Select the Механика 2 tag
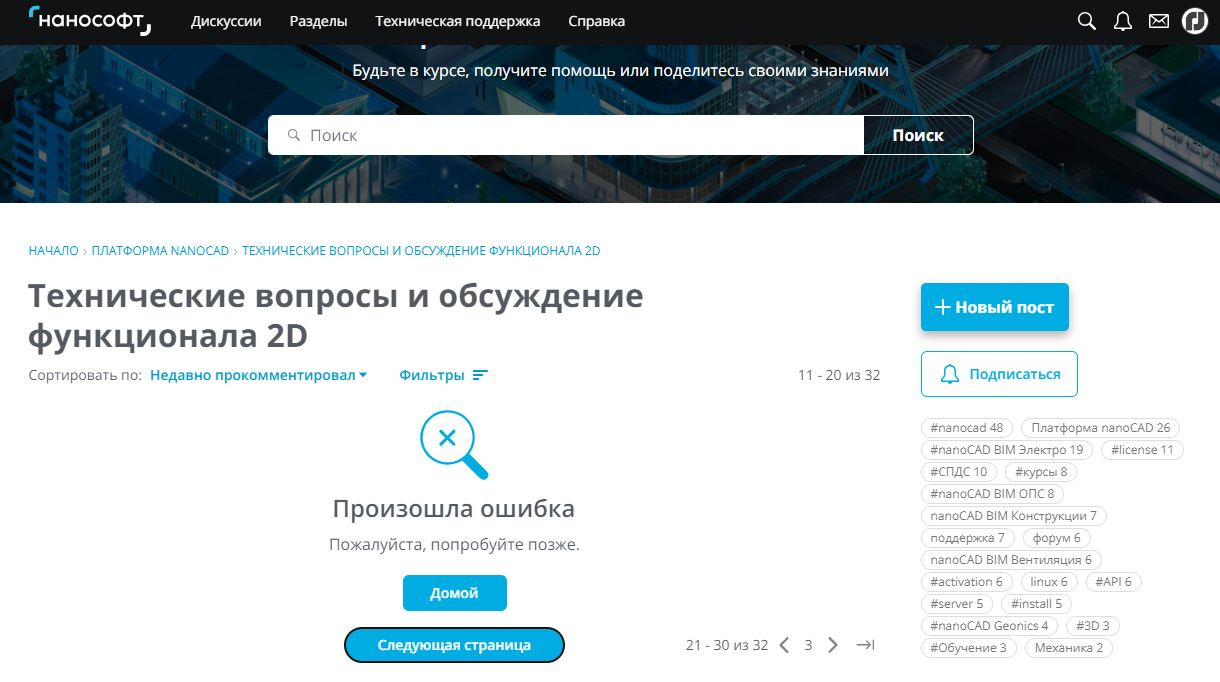Screen dimensions: 1220x682 [1069, 648]
